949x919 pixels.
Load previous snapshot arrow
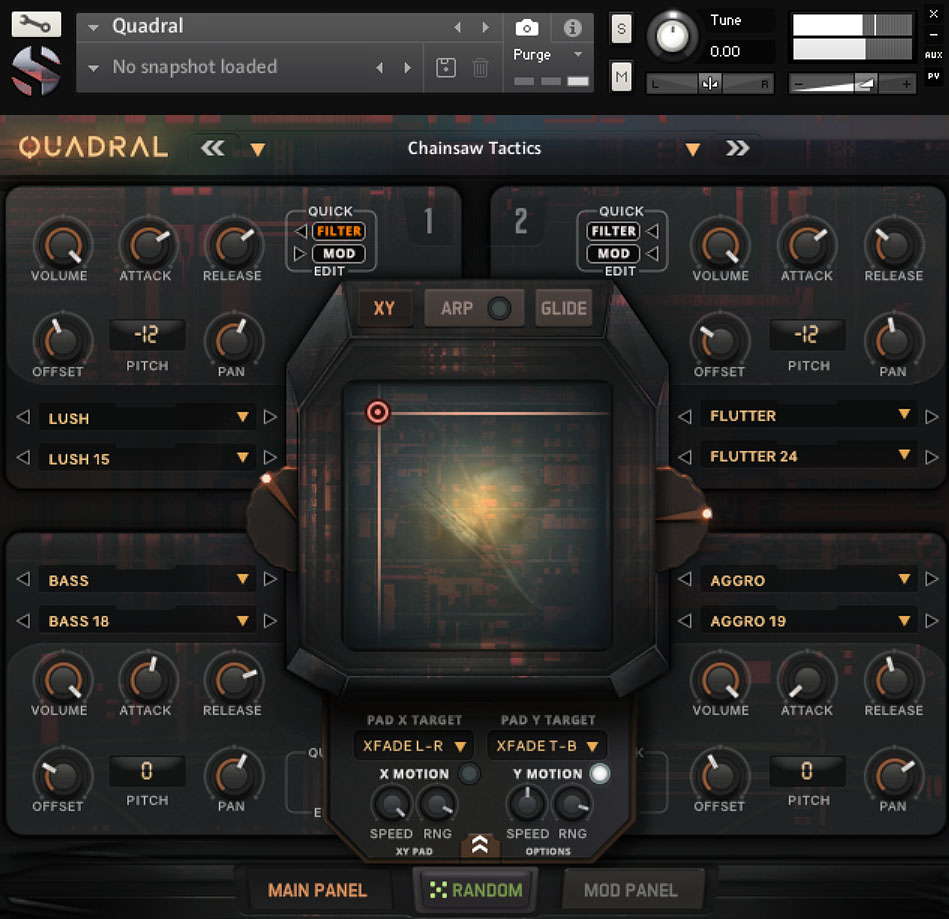point(379,67)
